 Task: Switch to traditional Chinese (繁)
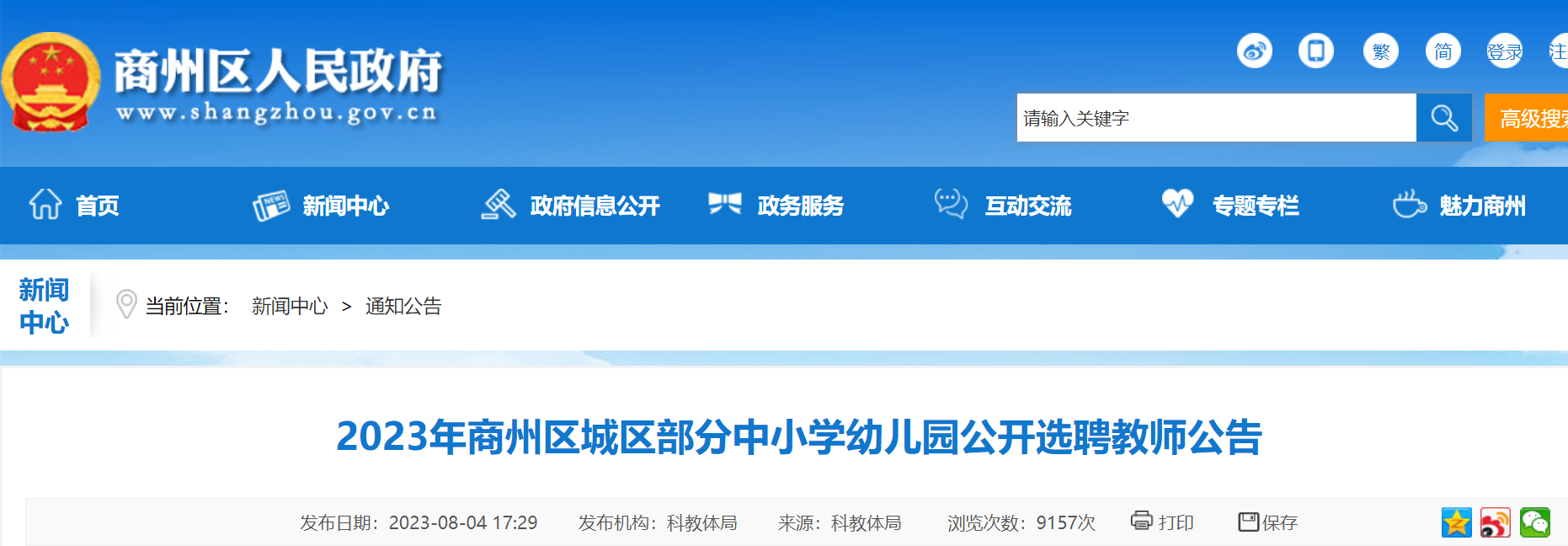pos(1381,51)
